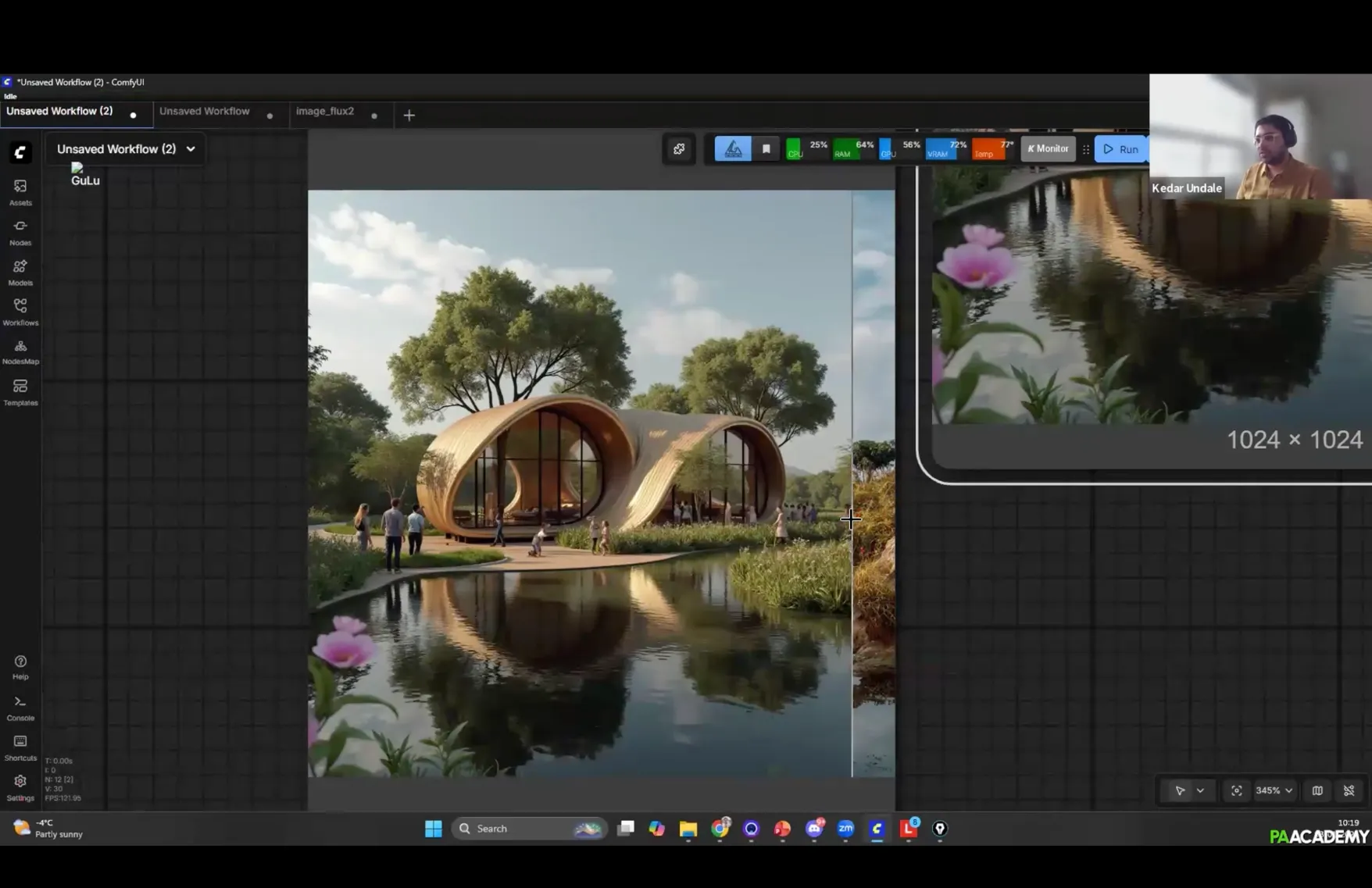Expand the select mode chevron dropdown

tap(1200, 790)
